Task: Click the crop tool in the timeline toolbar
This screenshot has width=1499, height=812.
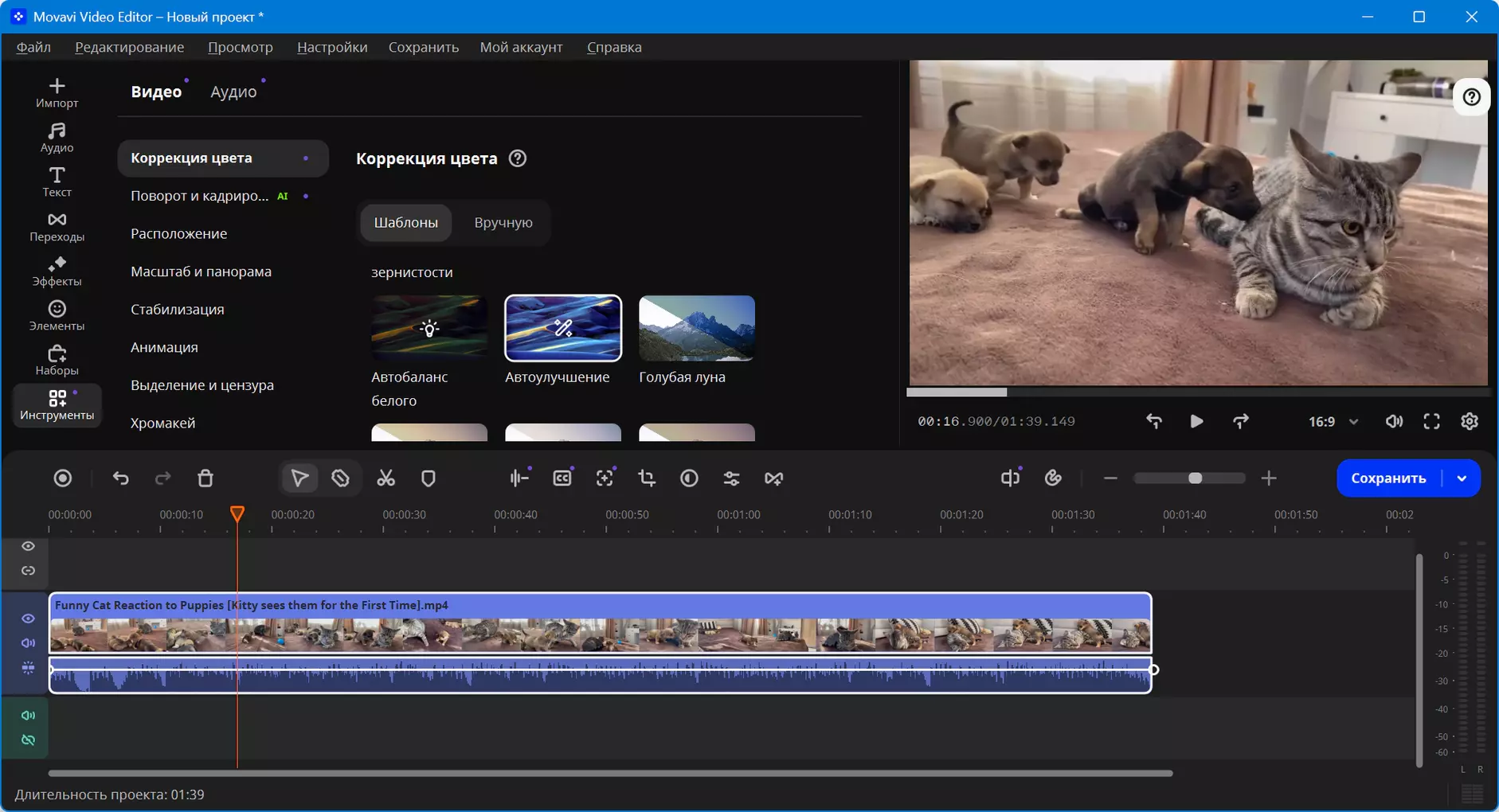Action: (x=647, y=478)
